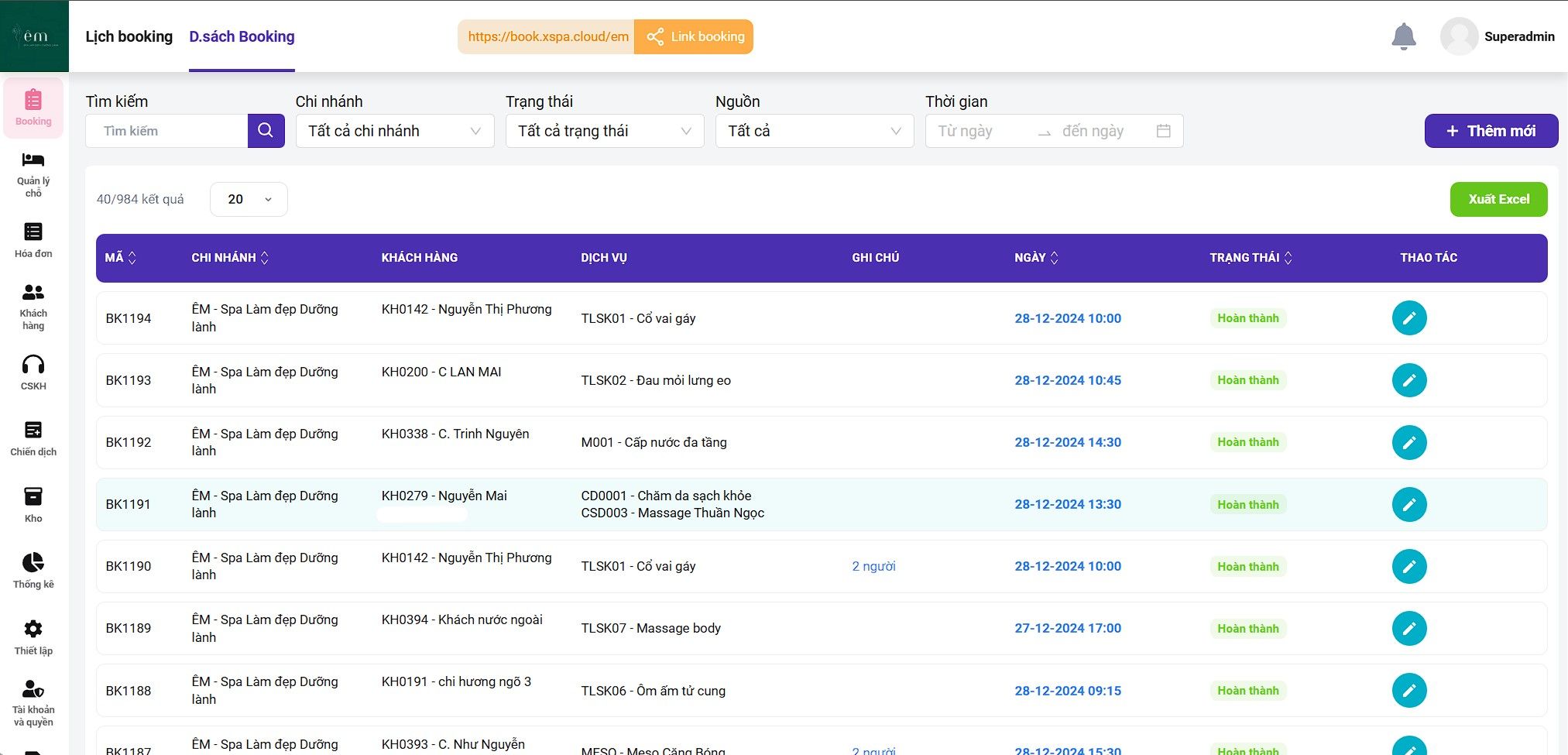Viewport: 1568px width, 755px height.
Task: Open the Booking sidebar module
Action: (33, 108)
